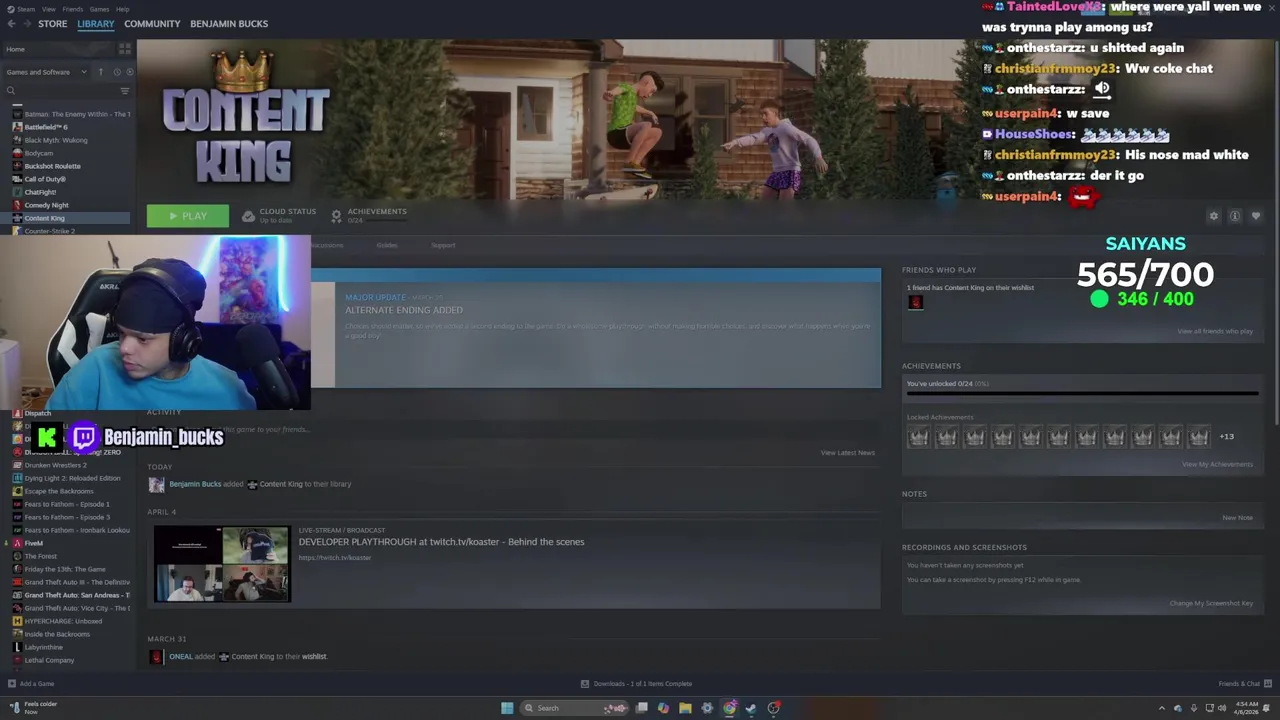Image resolution: width=1280 pixels, height=720 pixels.
Task: Click the library search magnifier icon
Action: 11,91
